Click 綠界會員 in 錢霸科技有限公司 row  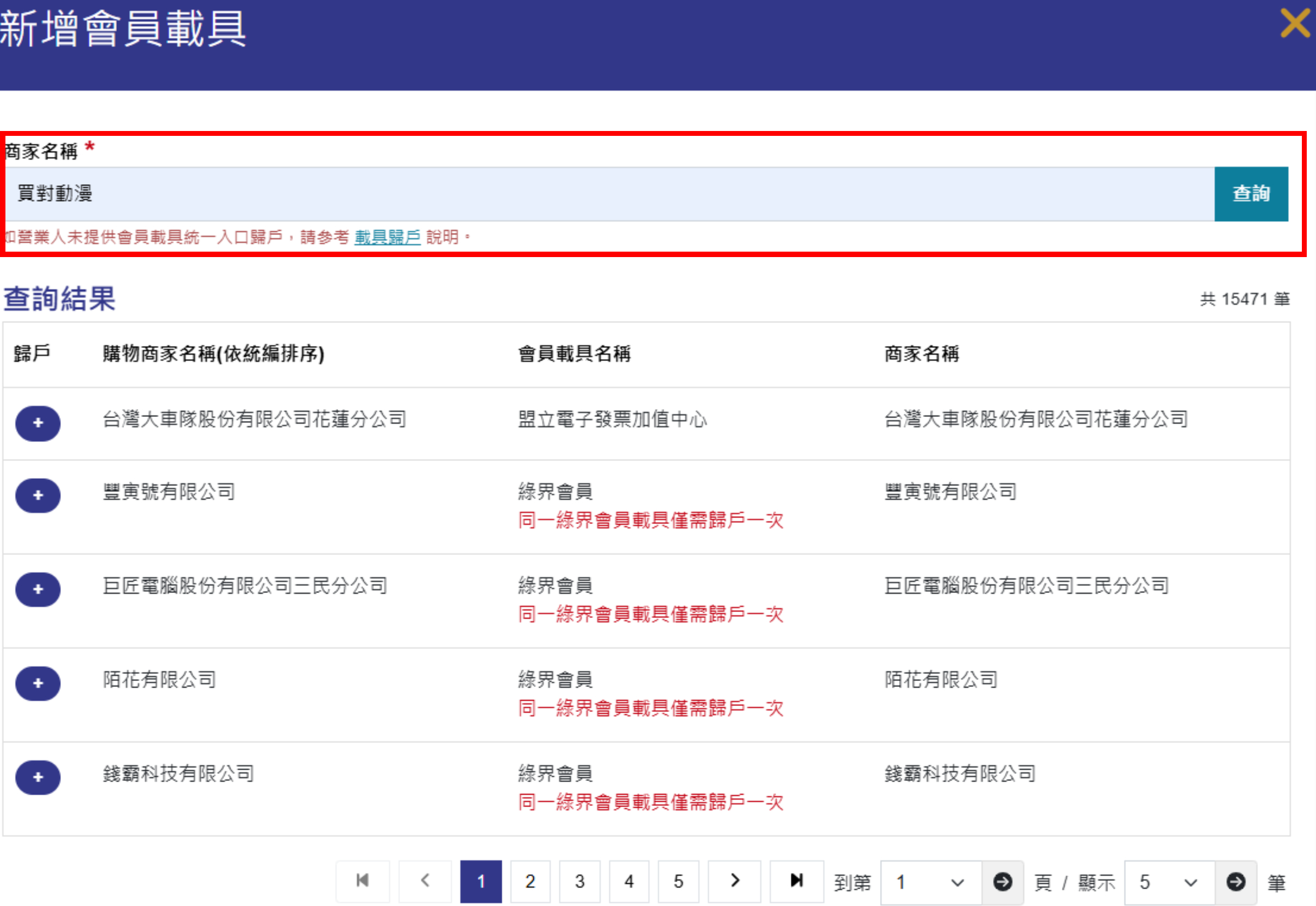pyautogui.click(x=555, y=773)
